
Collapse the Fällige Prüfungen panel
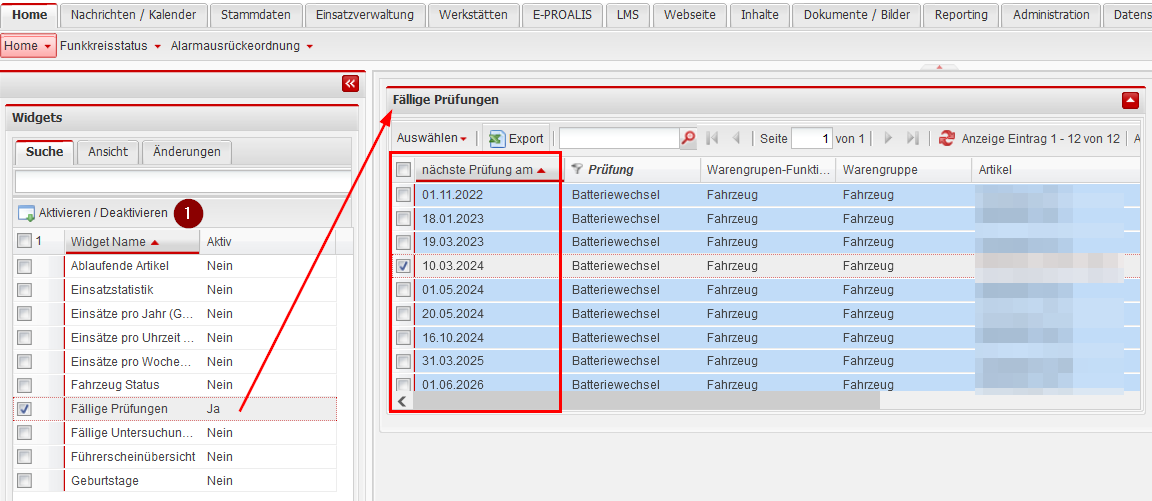[x=1130, y=100]
